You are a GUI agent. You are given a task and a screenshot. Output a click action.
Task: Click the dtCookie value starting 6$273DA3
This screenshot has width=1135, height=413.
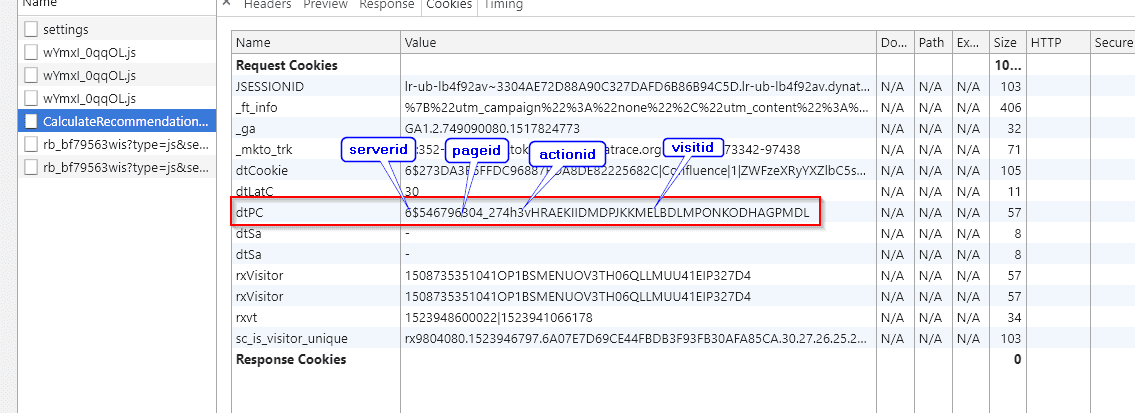coord(638,171)
